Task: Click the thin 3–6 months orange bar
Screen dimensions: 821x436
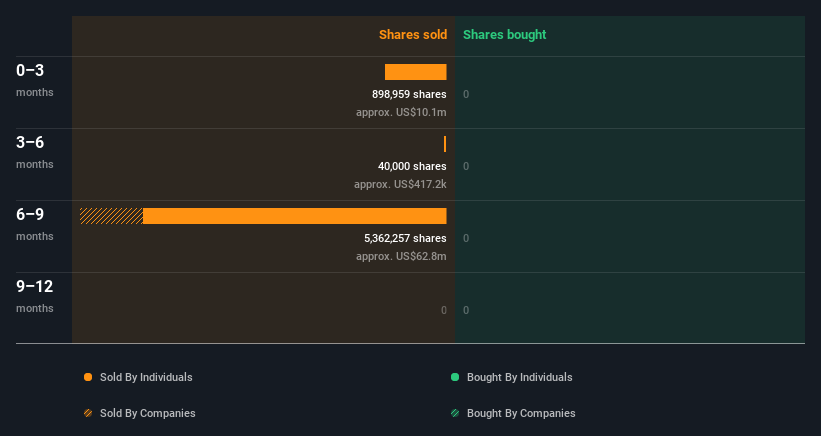Action: [445, 144]
